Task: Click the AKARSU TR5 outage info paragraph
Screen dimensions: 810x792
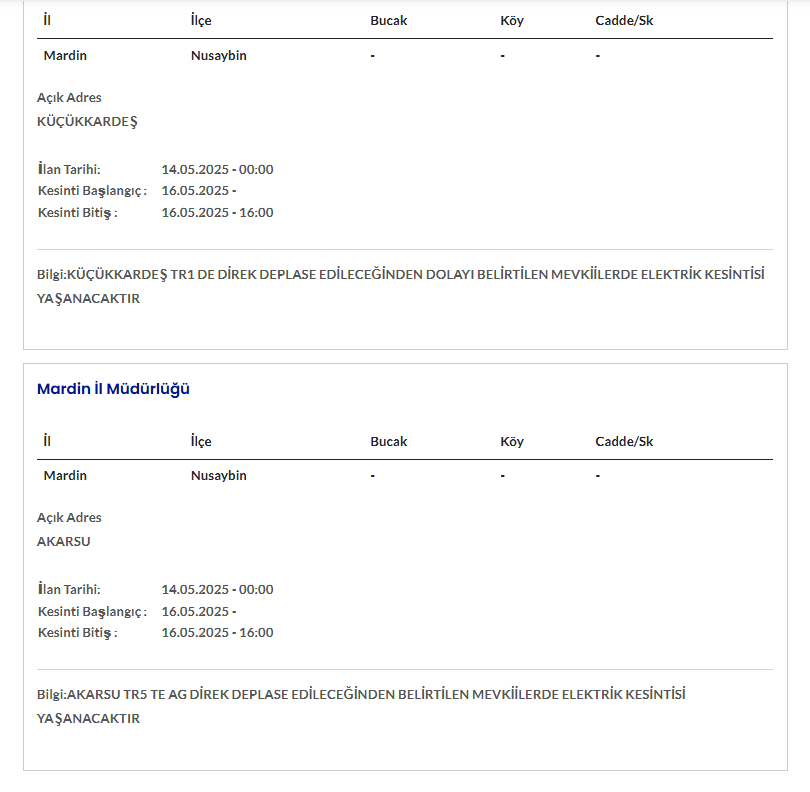Action: tap(361, 706)
